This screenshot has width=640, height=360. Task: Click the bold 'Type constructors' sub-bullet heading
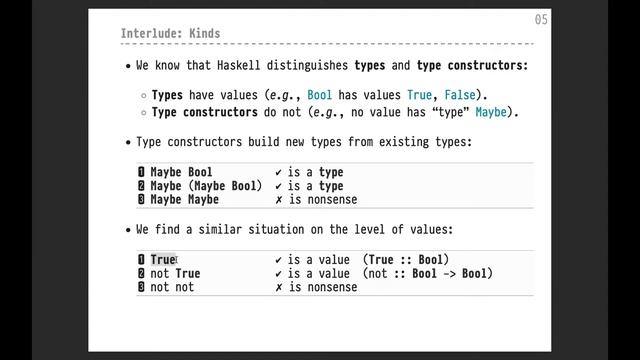pyautogui.click(x=204, y=112)
